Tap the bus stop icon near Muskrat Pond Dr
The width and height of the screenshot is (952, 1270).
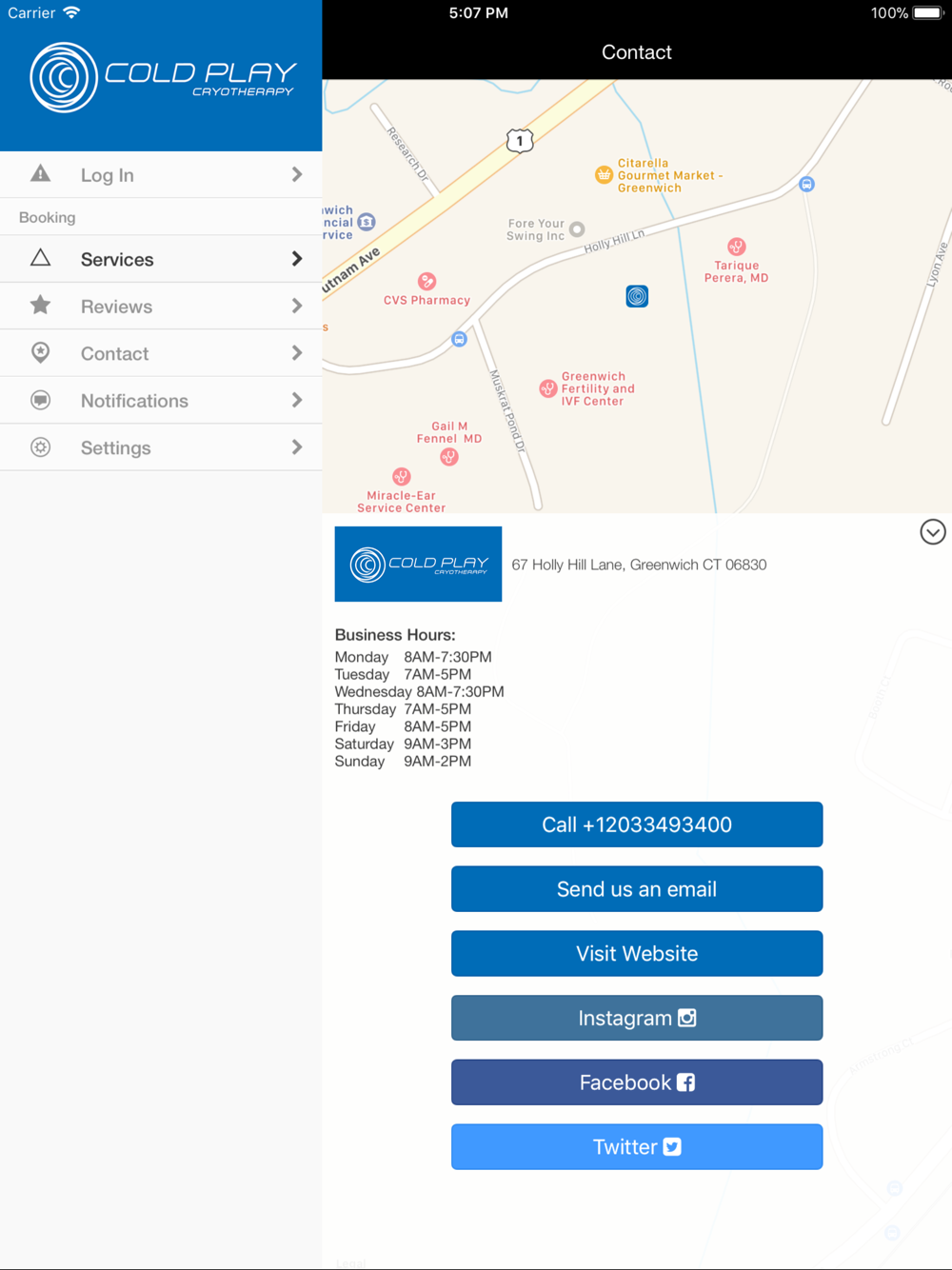coord(459,339)
